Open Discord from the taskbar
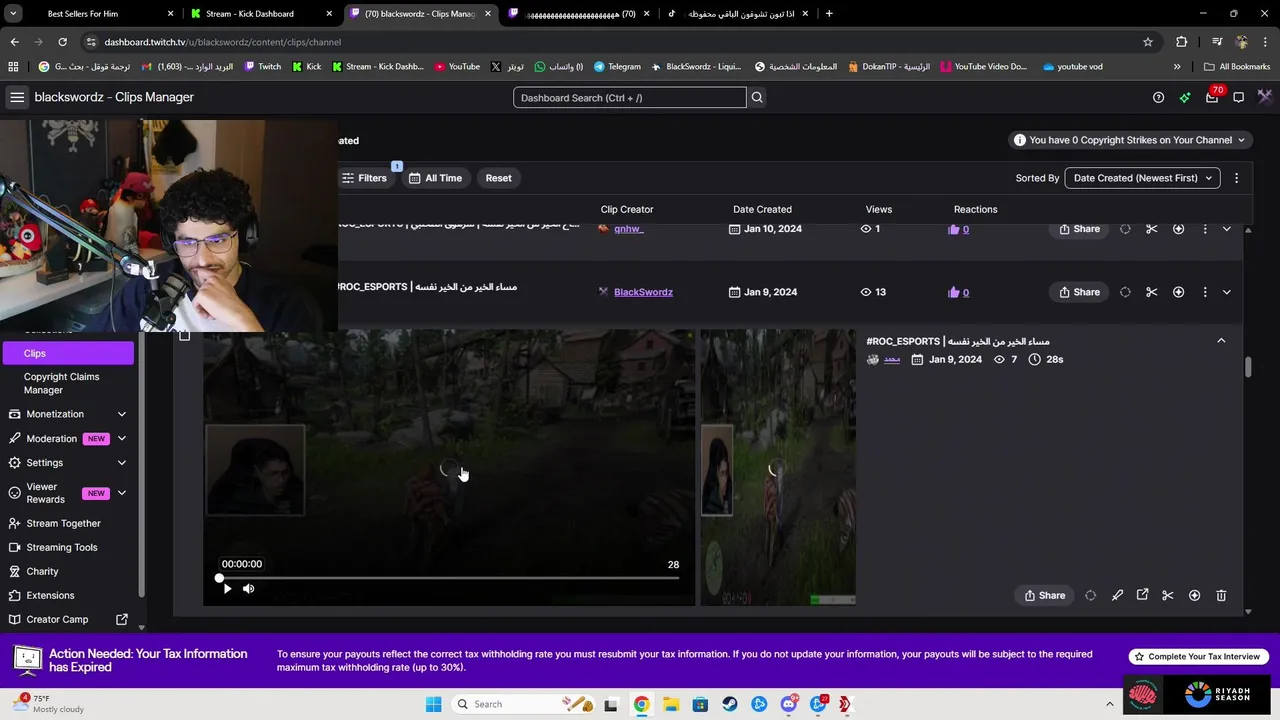Viewport: 1280px width, 720px height. click(788, 704)
